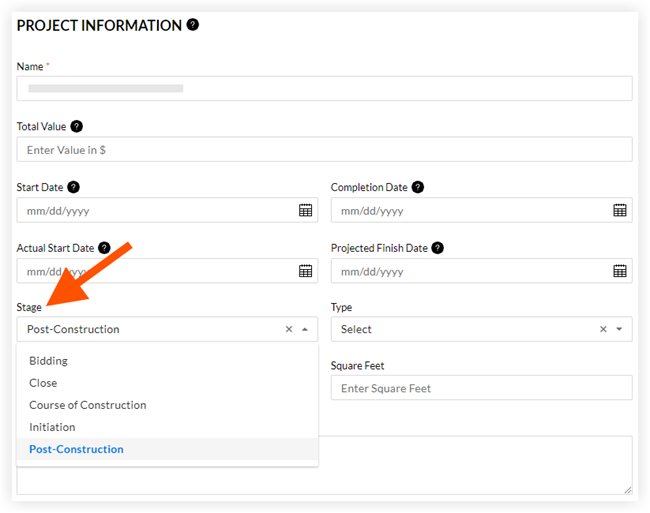Open the Actual Start Date calendar picker
650x513 pixels.
click(x=305, y=271)
